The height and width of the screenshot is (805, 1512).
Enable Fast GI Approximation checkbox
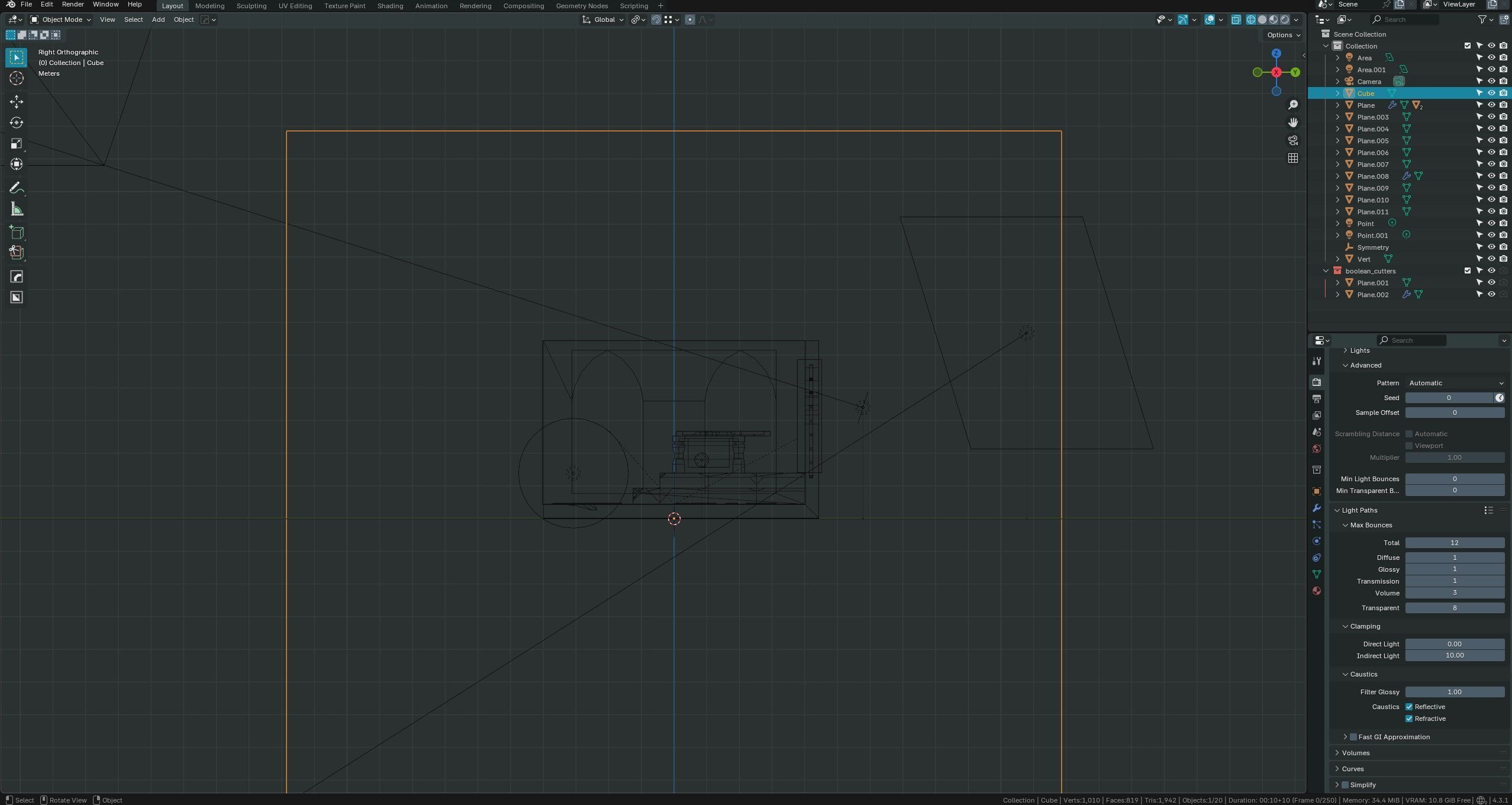click(1353, 737)
